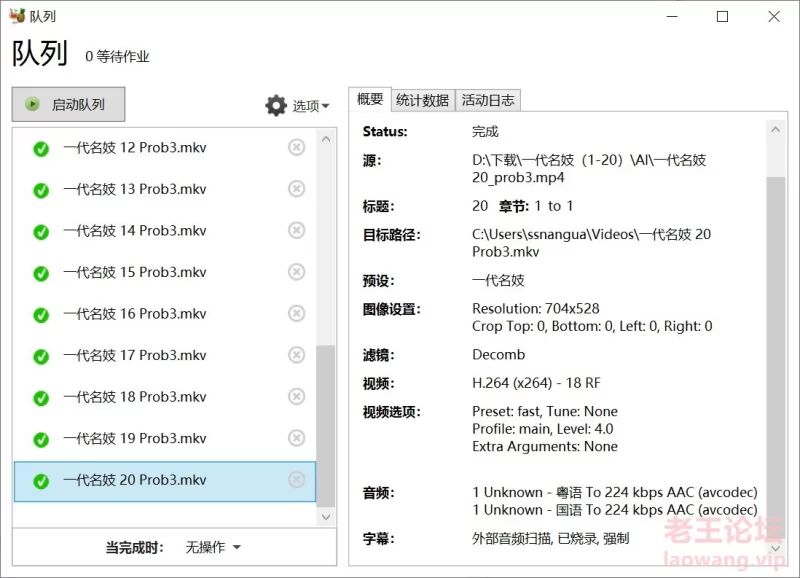Viewport: 800px width, 578px height.
Task: Select the 概要 tab
Action: 370,99
